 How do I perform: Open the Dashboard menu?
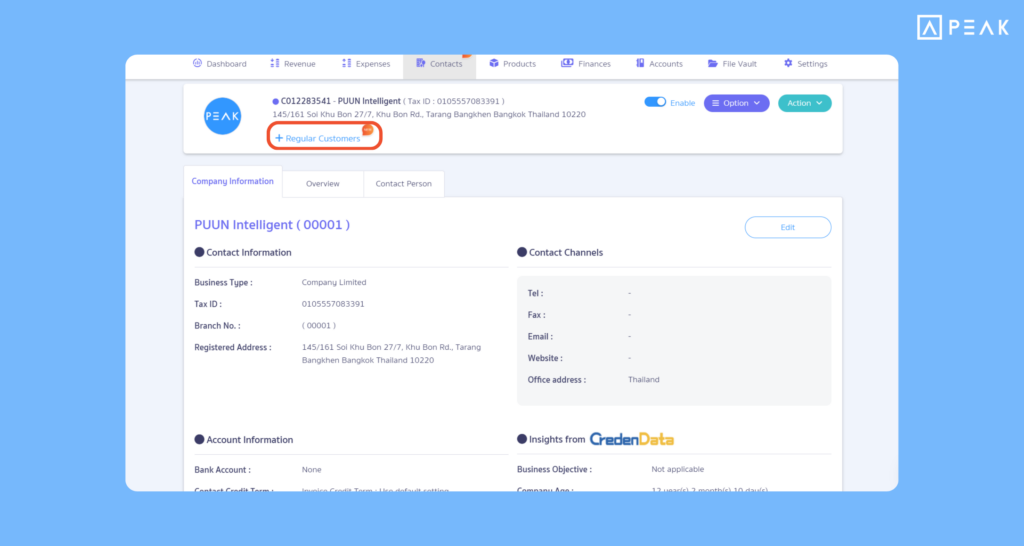[x=219, y=64]
